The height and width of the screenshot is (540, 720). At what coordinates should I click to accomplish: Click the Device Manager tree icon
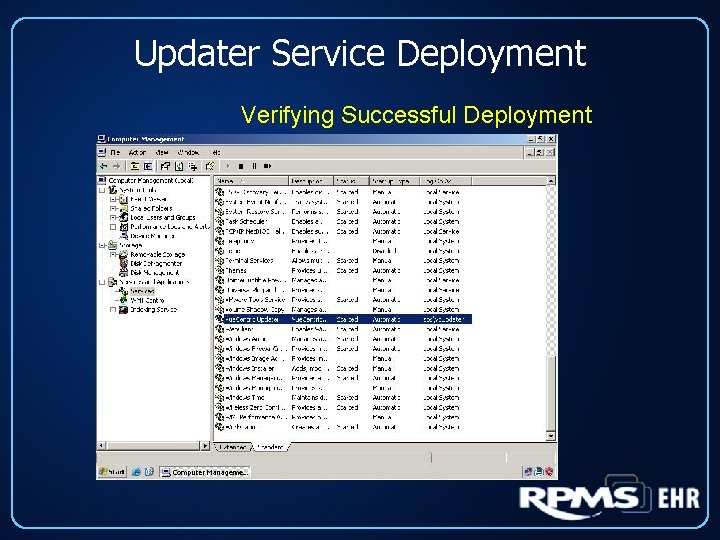coord(124,236)
